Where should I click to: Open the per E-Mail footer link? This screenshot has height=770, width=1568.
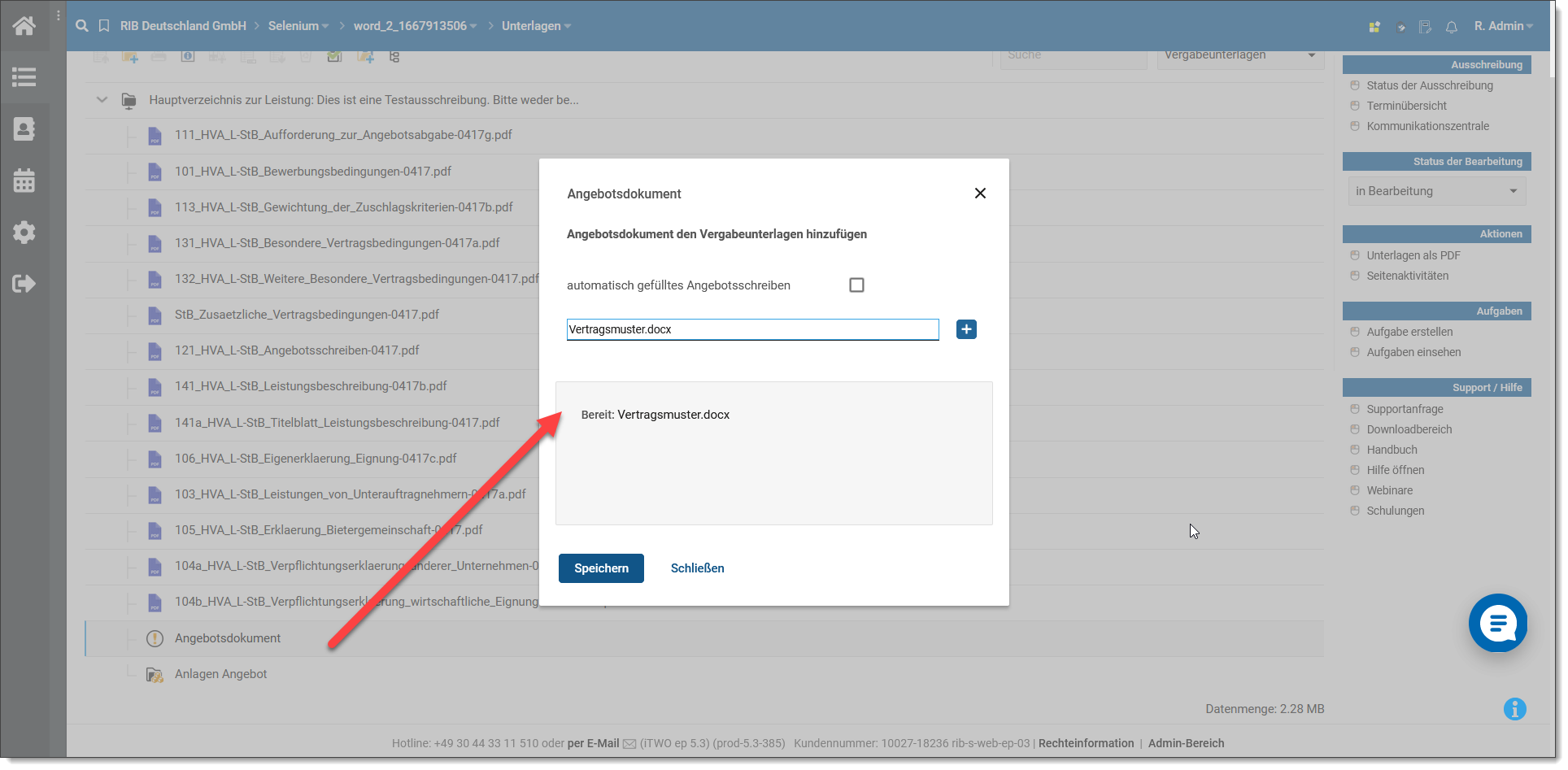coord(593,743)
